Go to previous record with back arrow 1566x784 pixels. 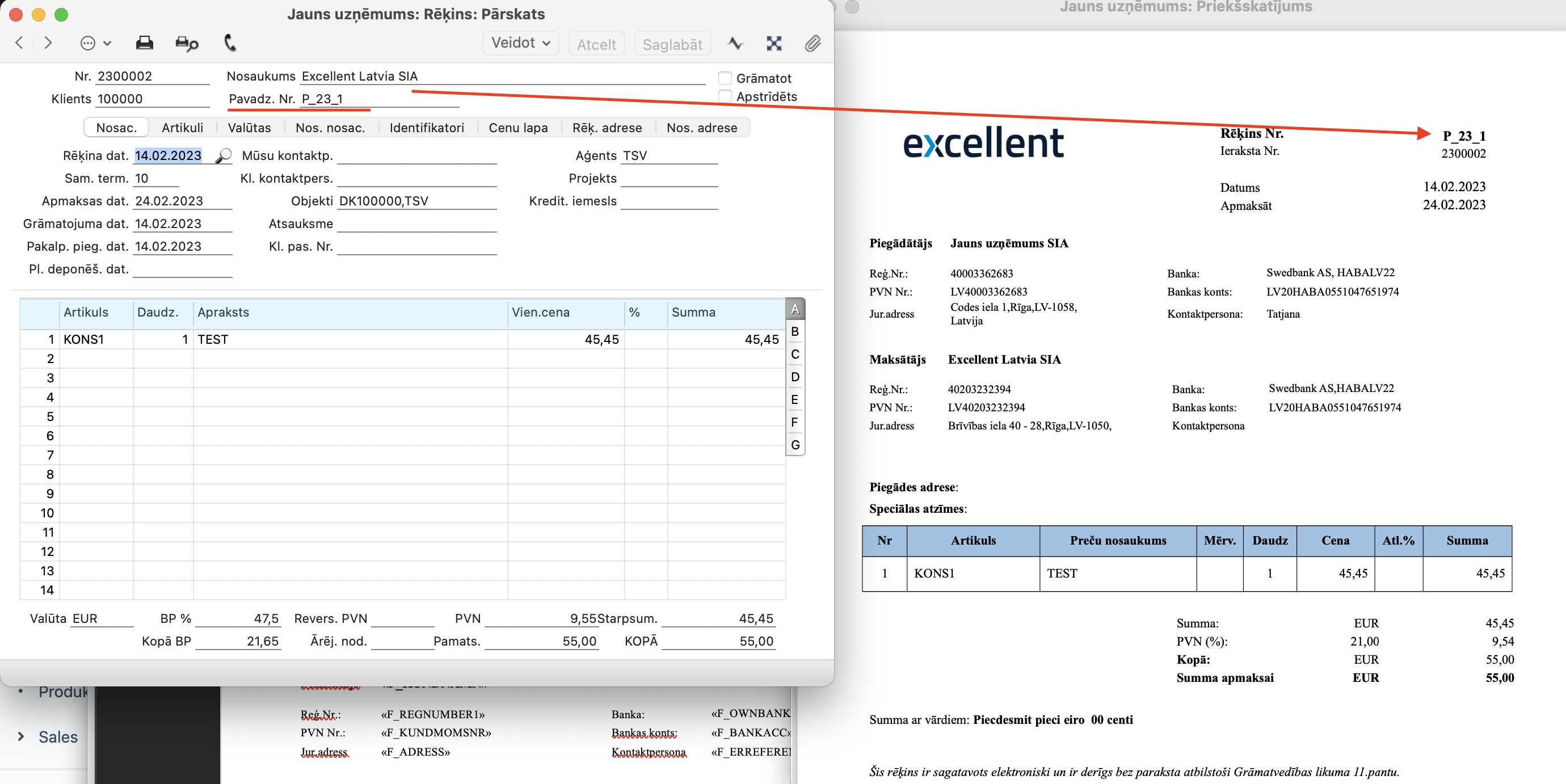coord(19,43)
